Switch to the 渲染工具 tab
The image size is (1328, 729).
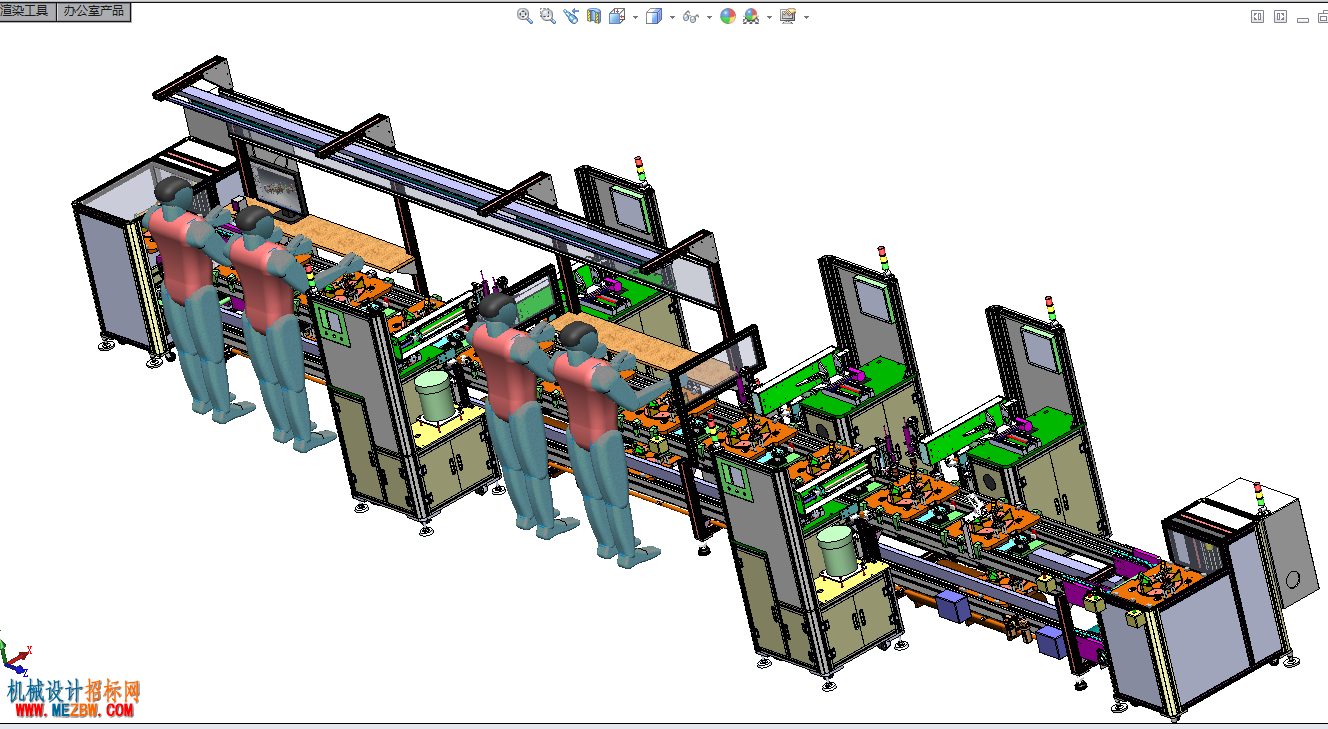[x=26, y=11]
